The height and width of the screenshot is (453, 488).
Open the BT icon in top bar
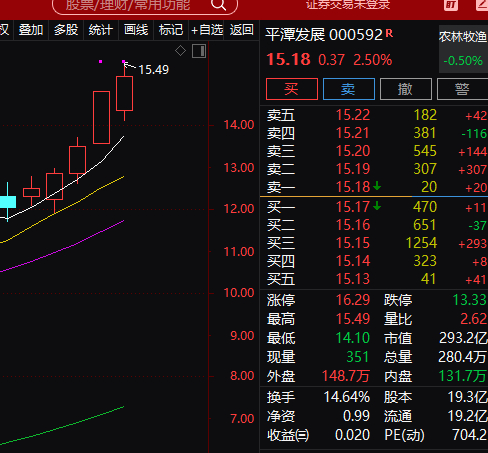(451, 5)
